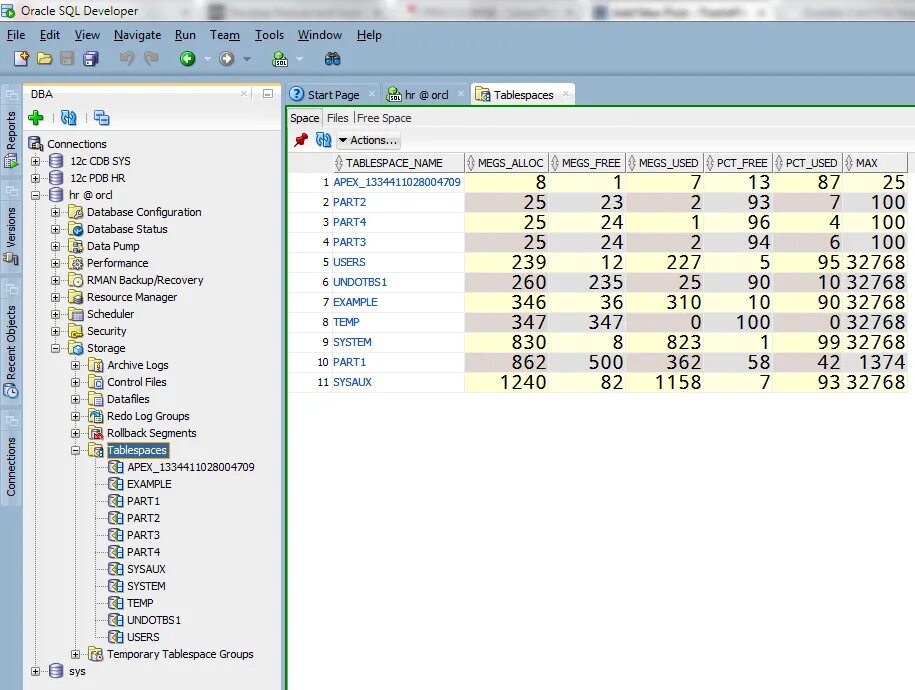The width and height of the screenshot is (915, 690).
Task: Open the Actions dropdown
Action: [368, 140]
